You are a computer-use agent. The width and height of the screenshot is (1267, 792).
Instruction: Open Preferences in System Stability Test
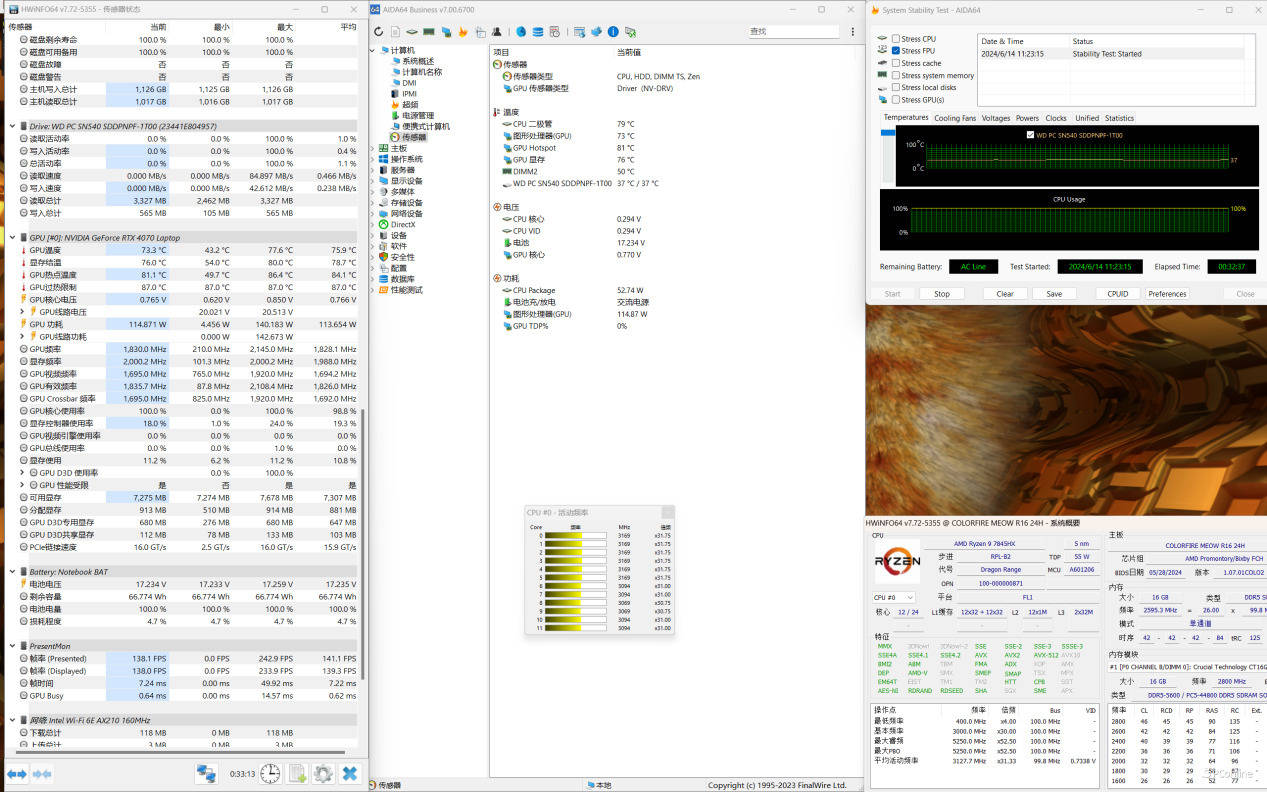pos(1167,294)
